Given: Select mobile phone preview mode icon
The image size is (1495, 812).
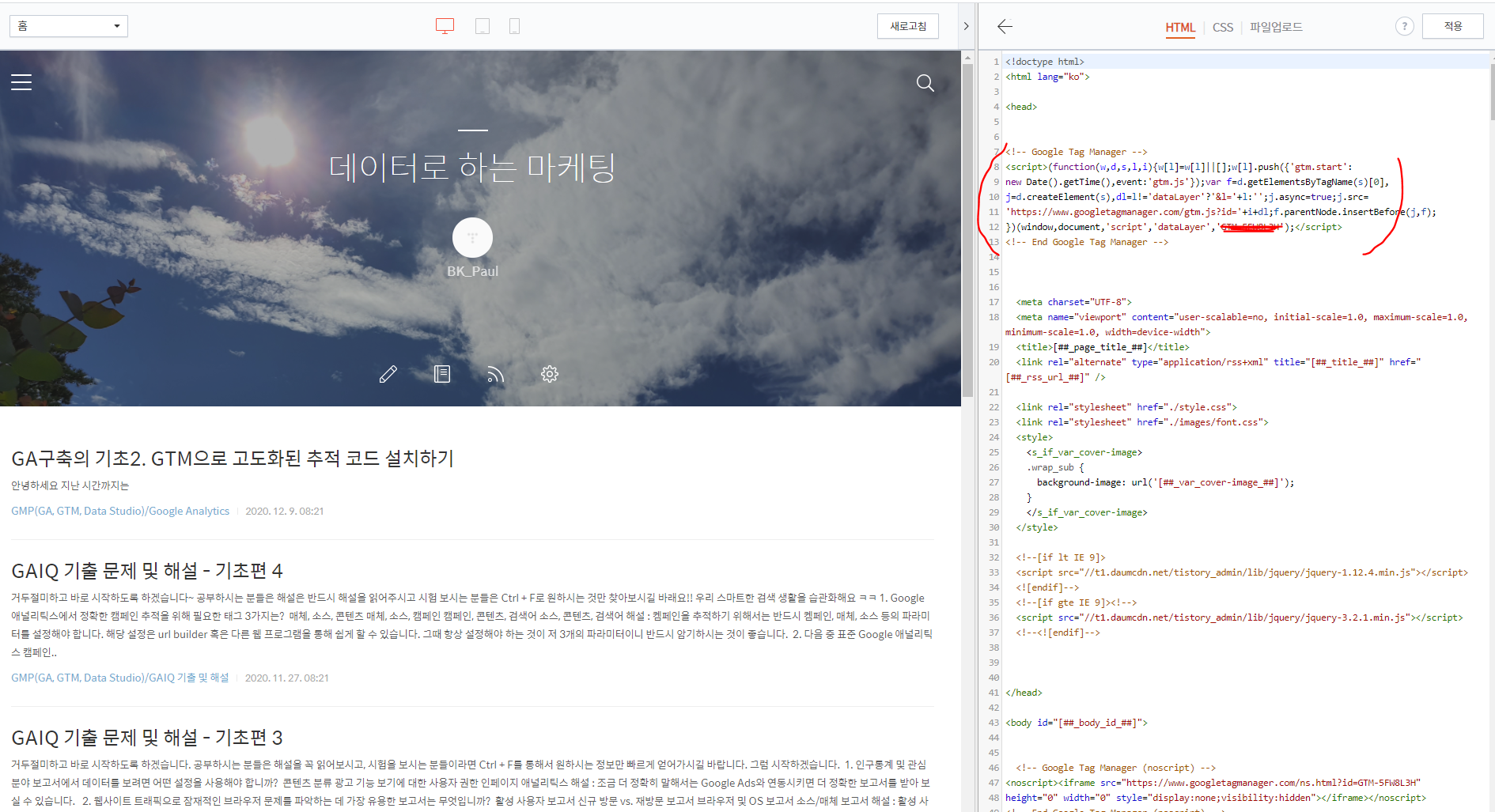Looking at the screenshot, I should (x=514, y=26).
